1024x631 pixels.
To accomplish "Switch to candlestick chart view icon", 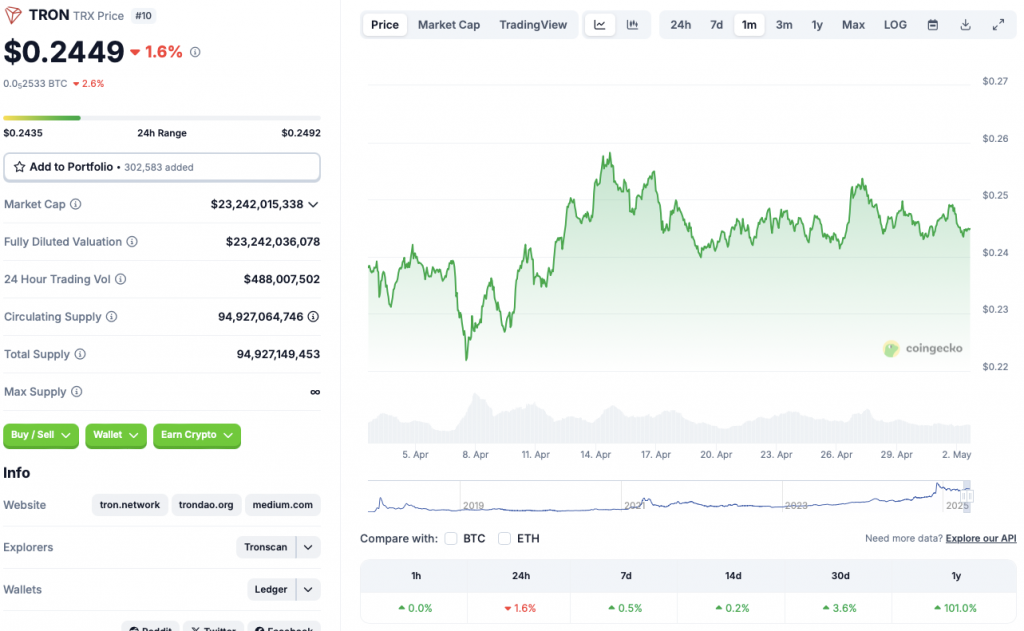I will pyautogui.click(x=632, y=25).
